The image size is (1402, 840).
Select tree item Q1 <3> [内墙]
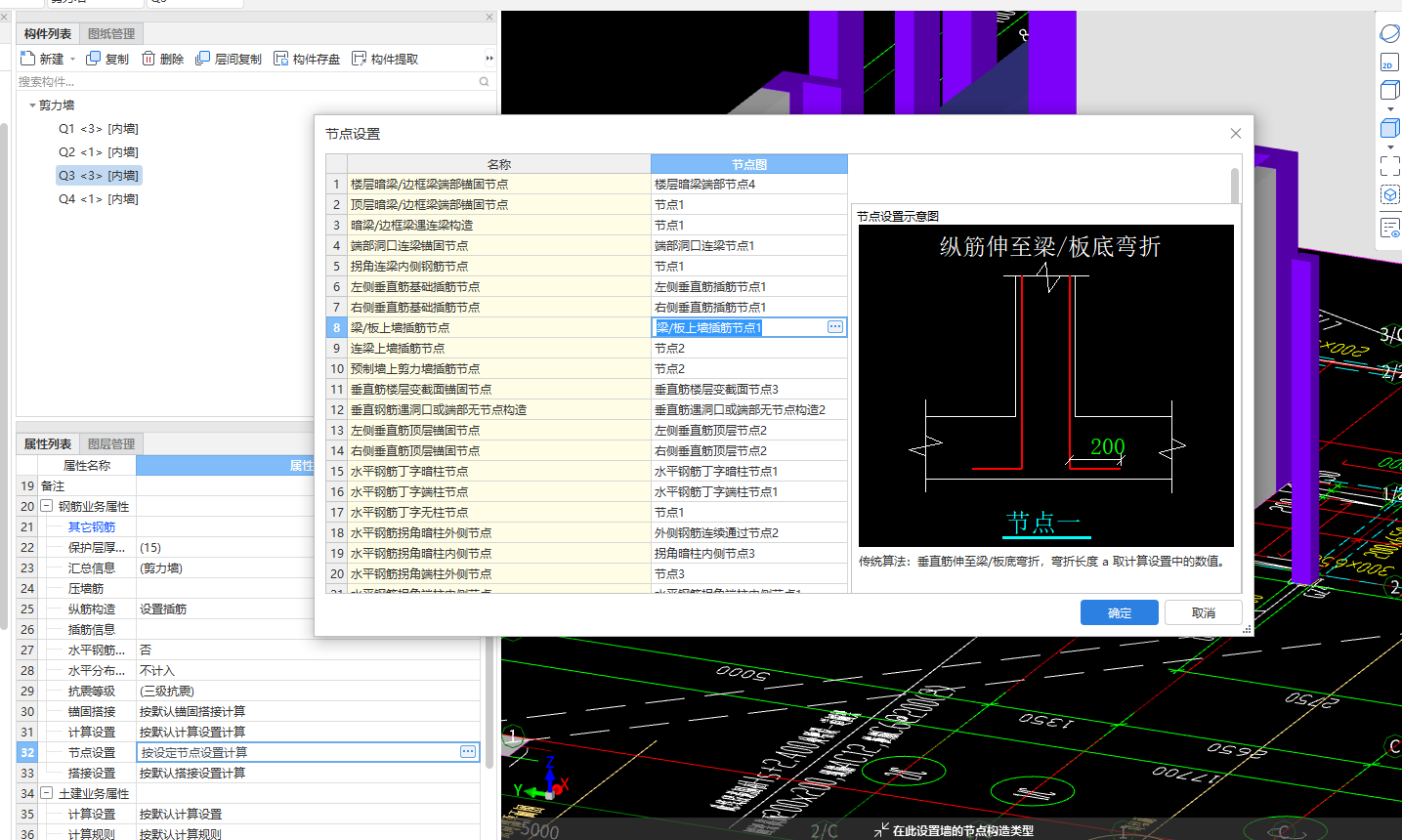98,129
